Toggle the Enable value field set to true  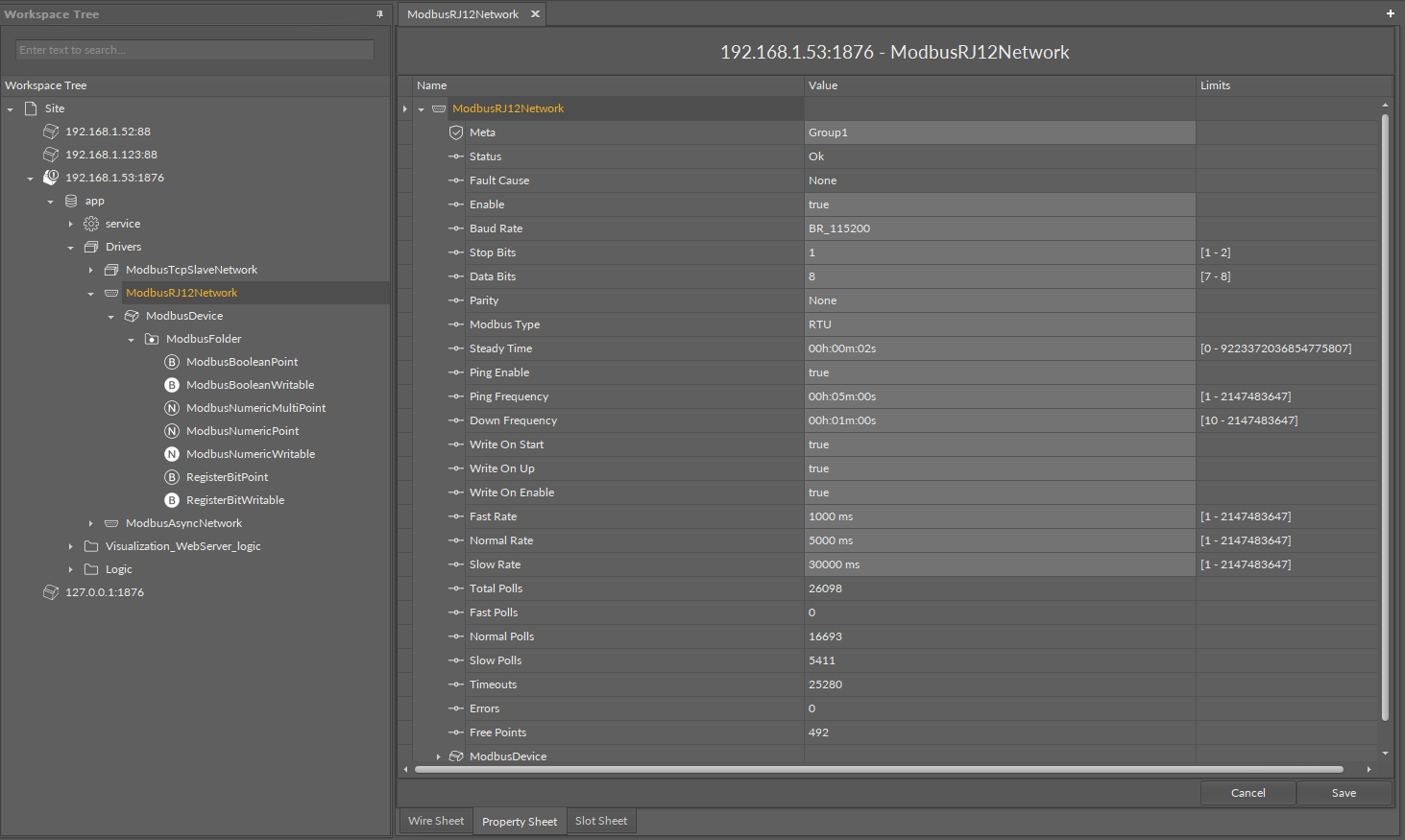(999, 204)
